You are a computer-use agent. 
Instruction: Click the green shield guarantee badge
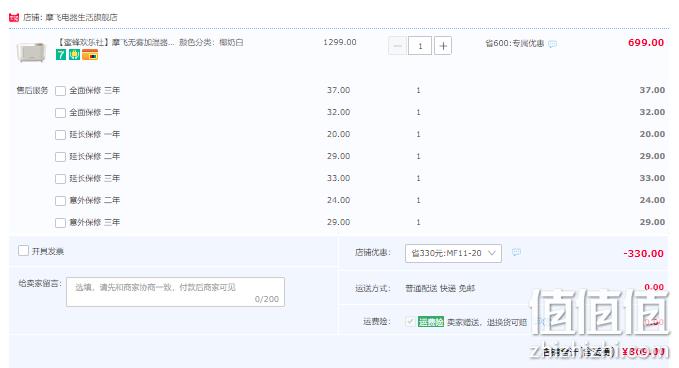point(74,55)
